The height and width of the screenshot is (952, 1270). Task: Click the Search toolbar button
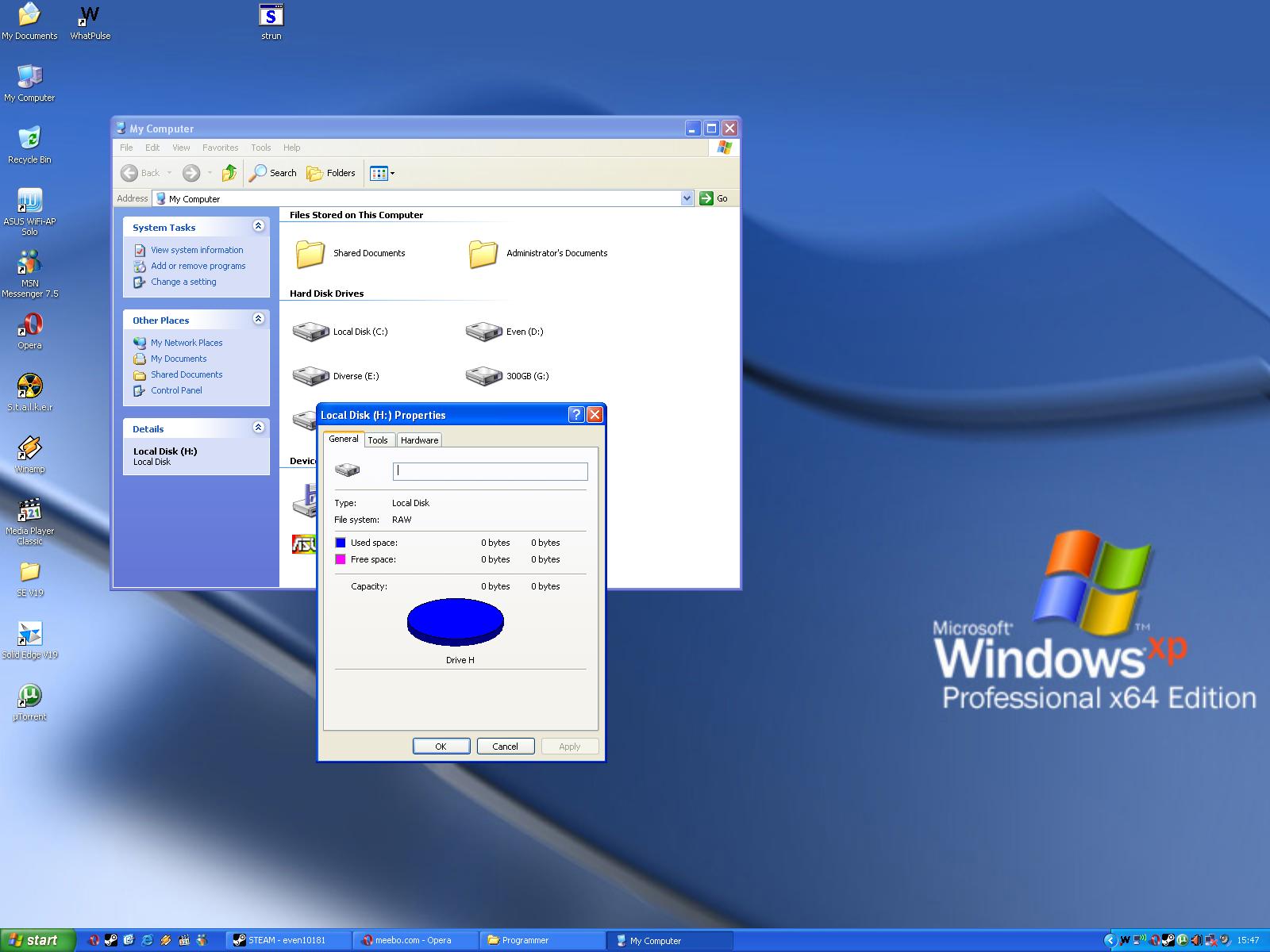[272, 172]
